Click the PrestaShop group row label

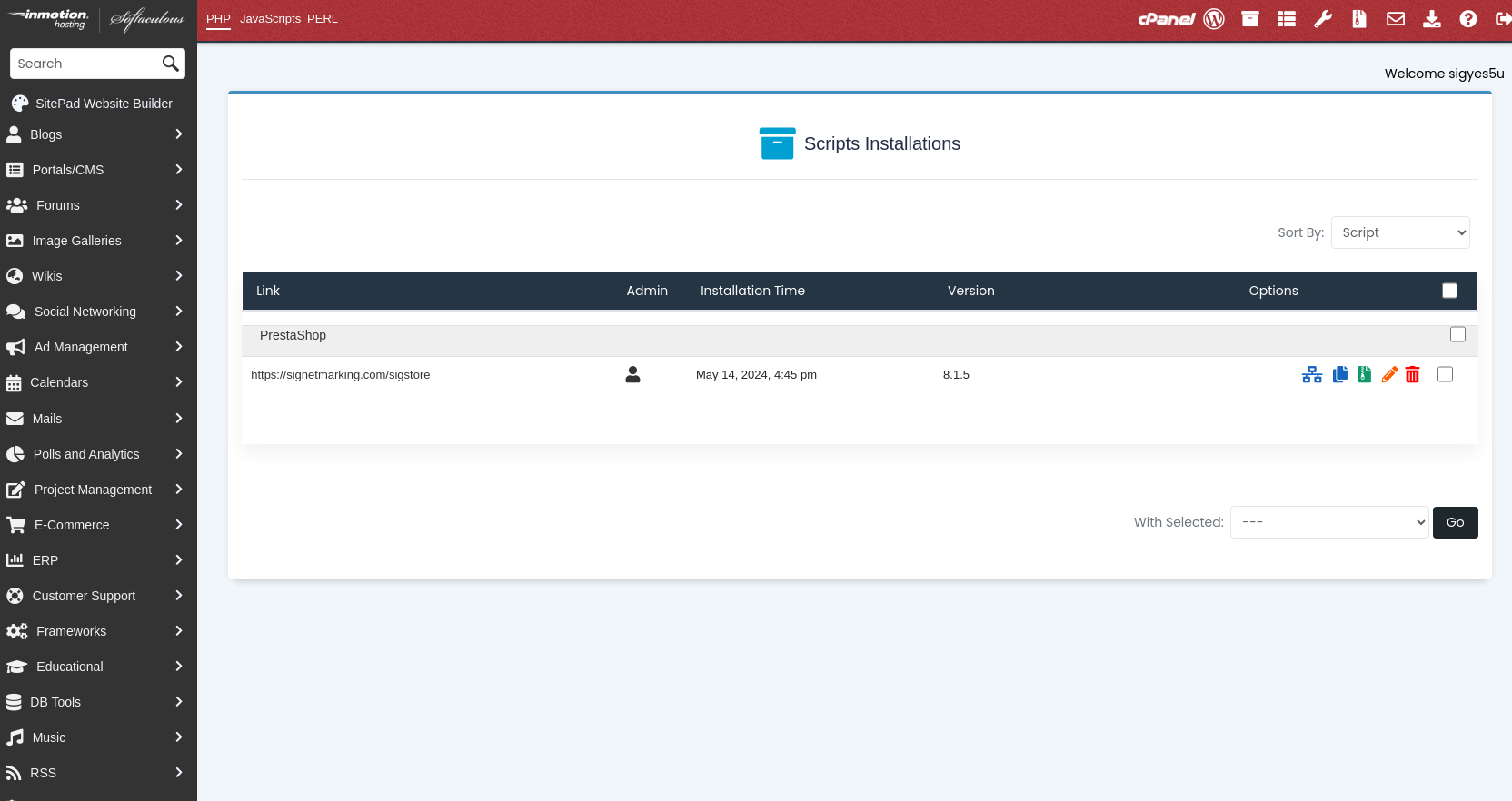(293, 335)
